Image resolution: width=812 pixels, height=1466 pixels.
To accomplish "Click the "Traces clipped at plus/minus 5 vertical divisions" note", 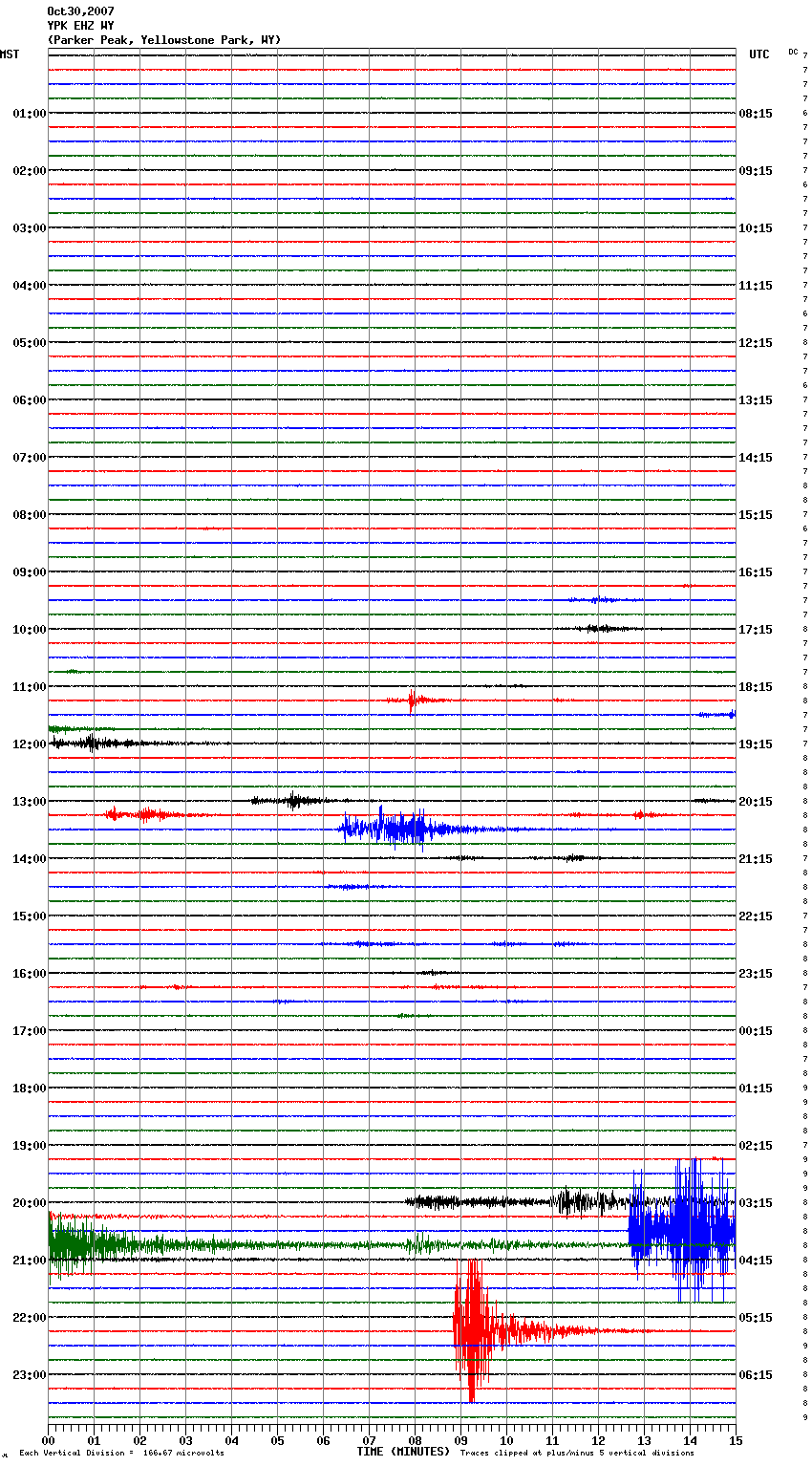I will click(x=577, y=1453).
